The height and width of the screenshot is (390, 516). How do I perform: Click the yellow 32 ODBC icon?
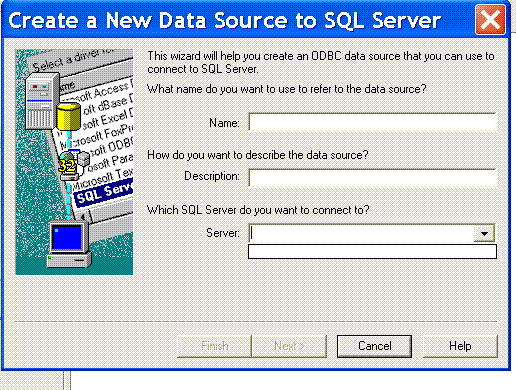[x=67, y=165]
